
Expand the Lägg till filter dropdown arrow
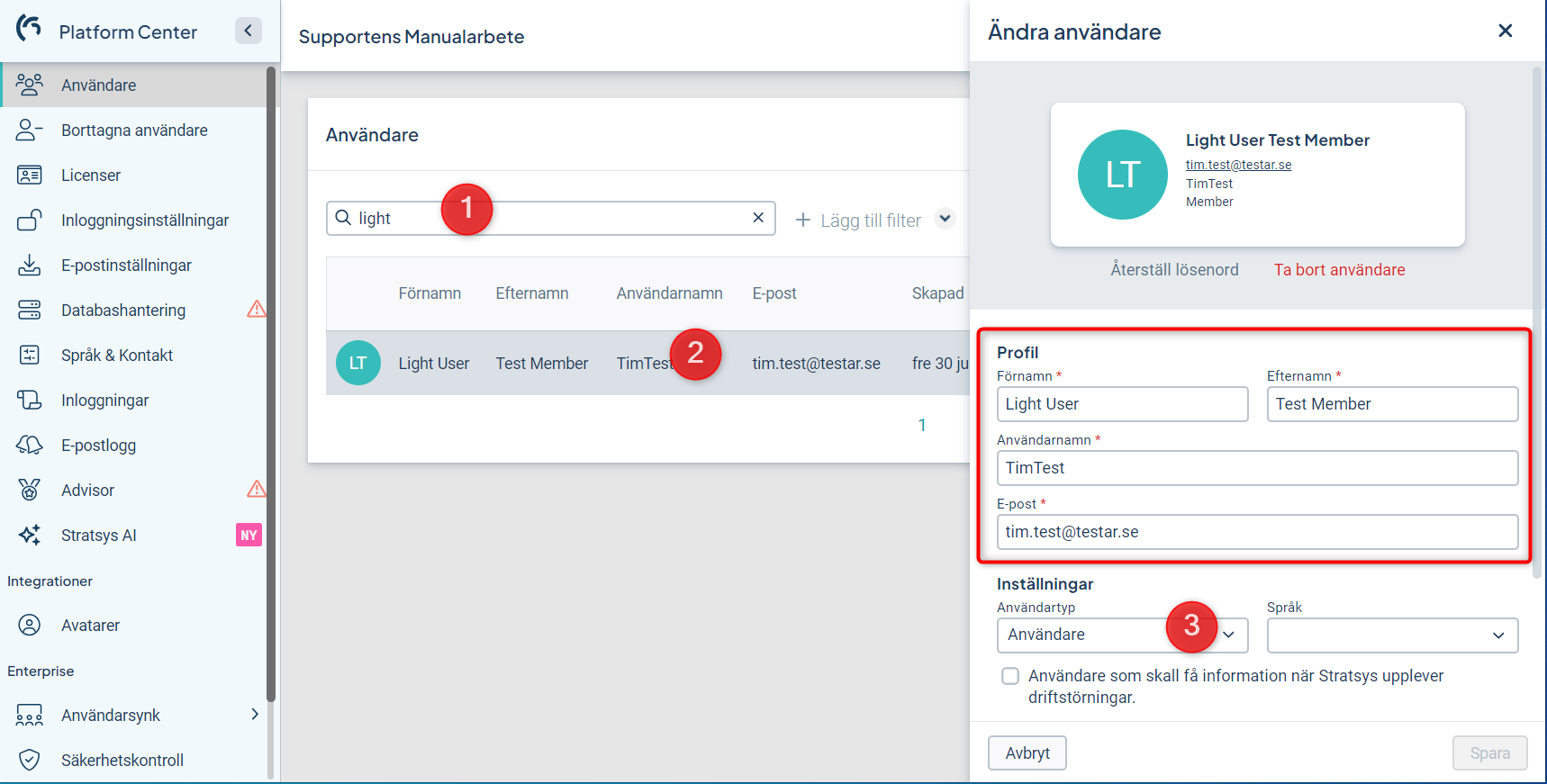click(x=945, y=219)
